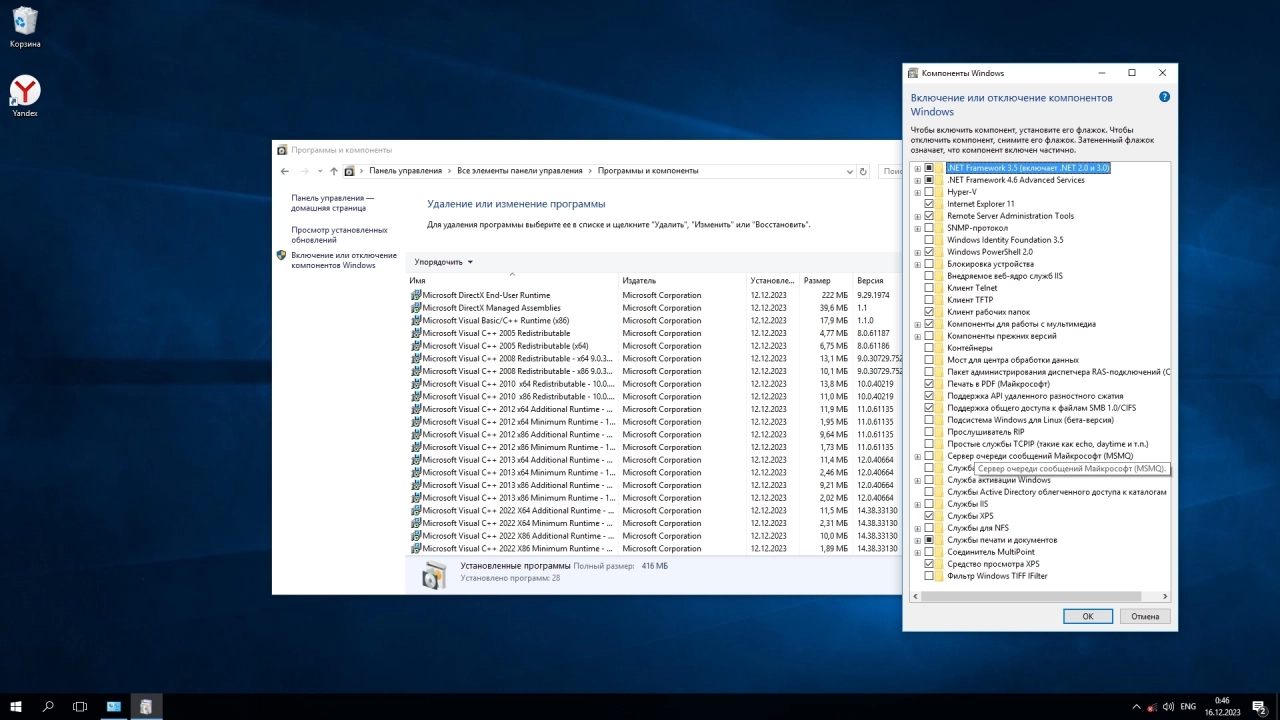The image size is (1280, 720).
Task: Click the Панель управления breadcrumb
Action: [x=405, y=171]
